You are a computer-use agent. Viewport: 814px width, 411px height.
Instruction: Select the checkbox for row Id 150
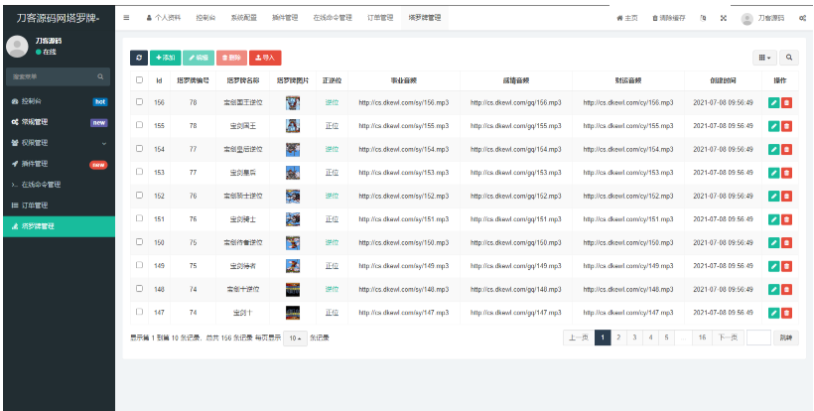140,242
